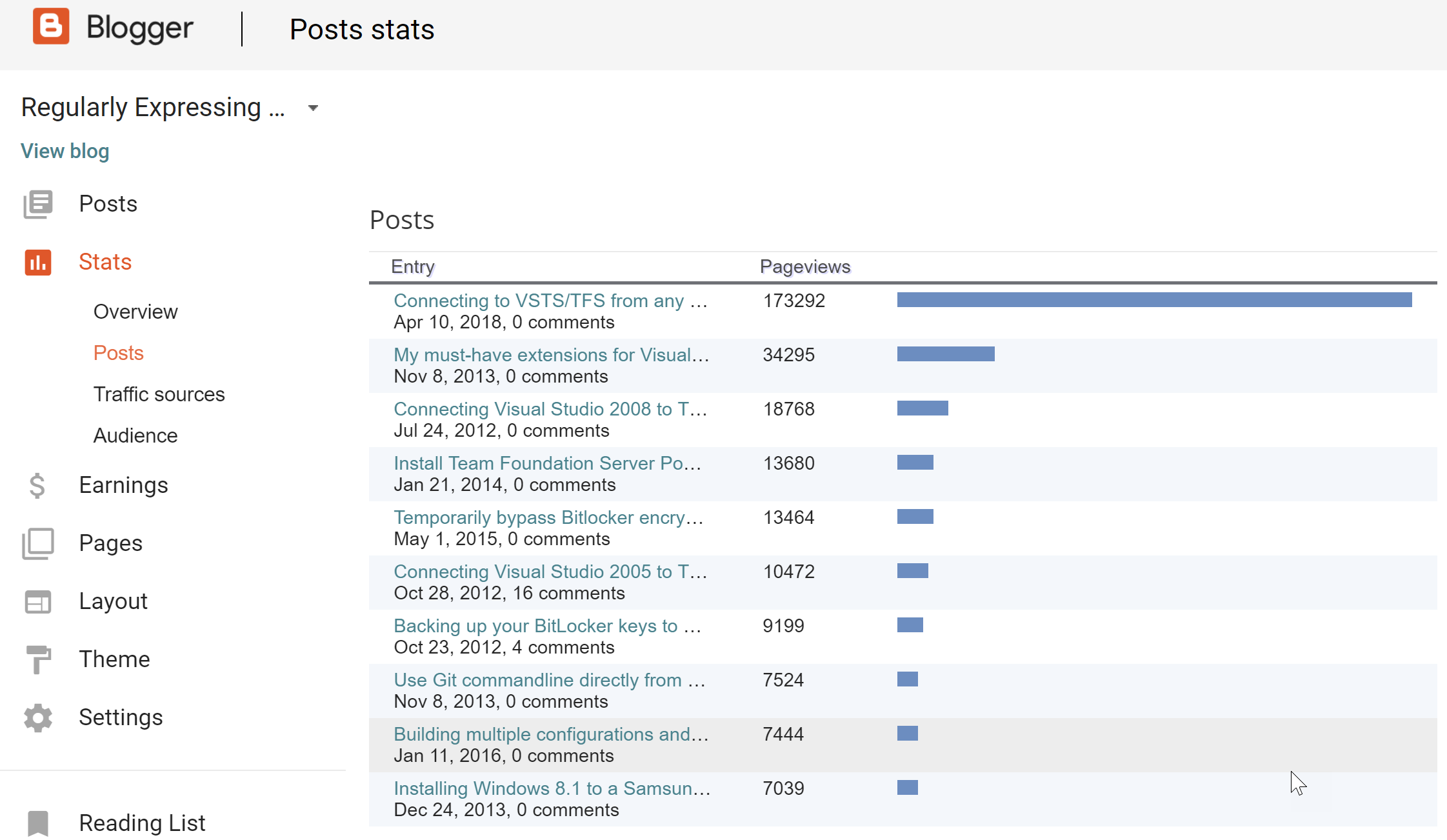This screenshot has height=840, width=1447.
Task: Click the Posts document icon in sidebar
Action: coord(38,204)
